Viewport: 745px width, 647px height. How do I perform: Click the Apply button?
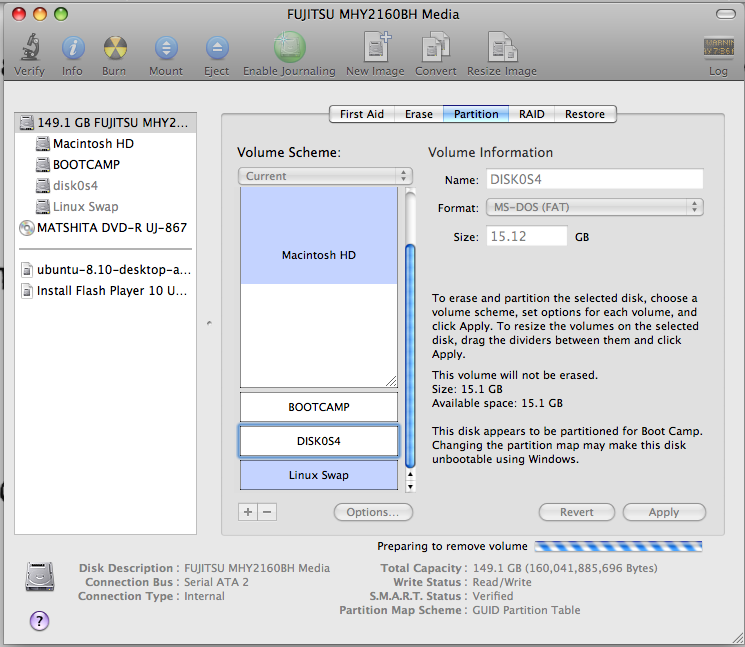(x=664, y=512)
